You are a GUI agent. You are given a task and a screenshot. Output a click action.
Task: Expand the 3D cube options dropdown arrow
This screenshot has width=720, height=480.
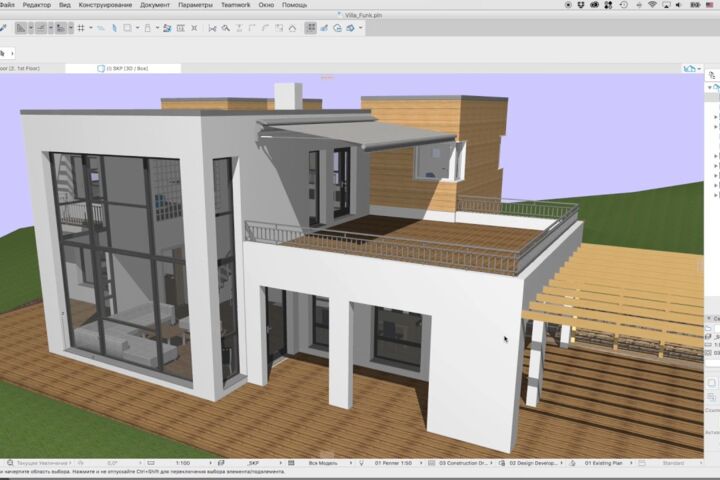[360, 28]
